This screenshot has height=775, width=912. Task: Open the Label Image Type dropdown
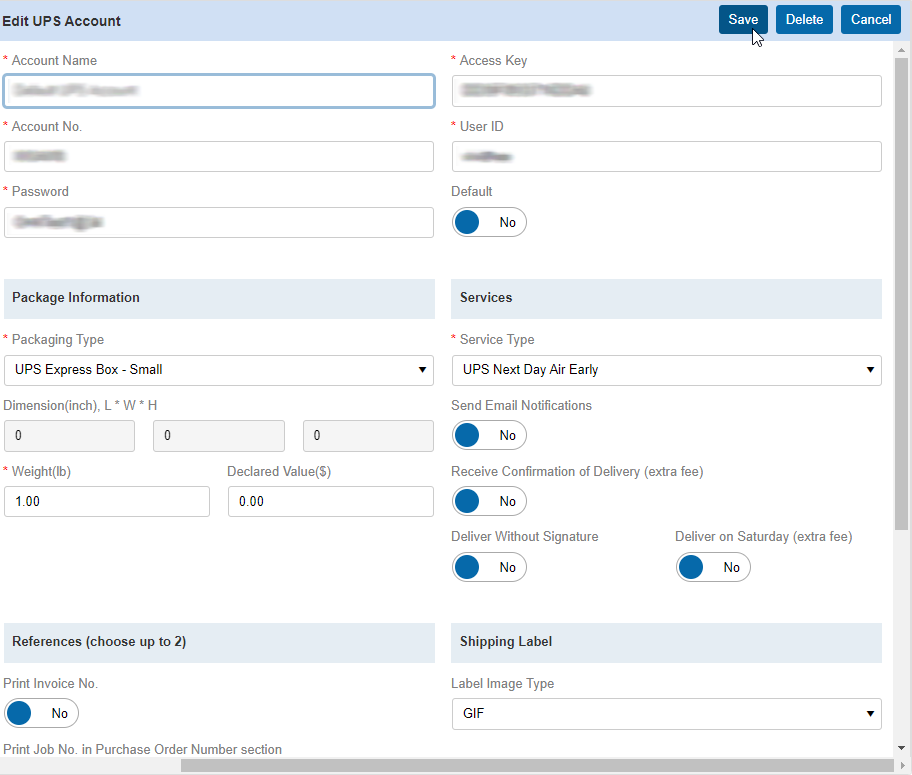click(666, 714)
